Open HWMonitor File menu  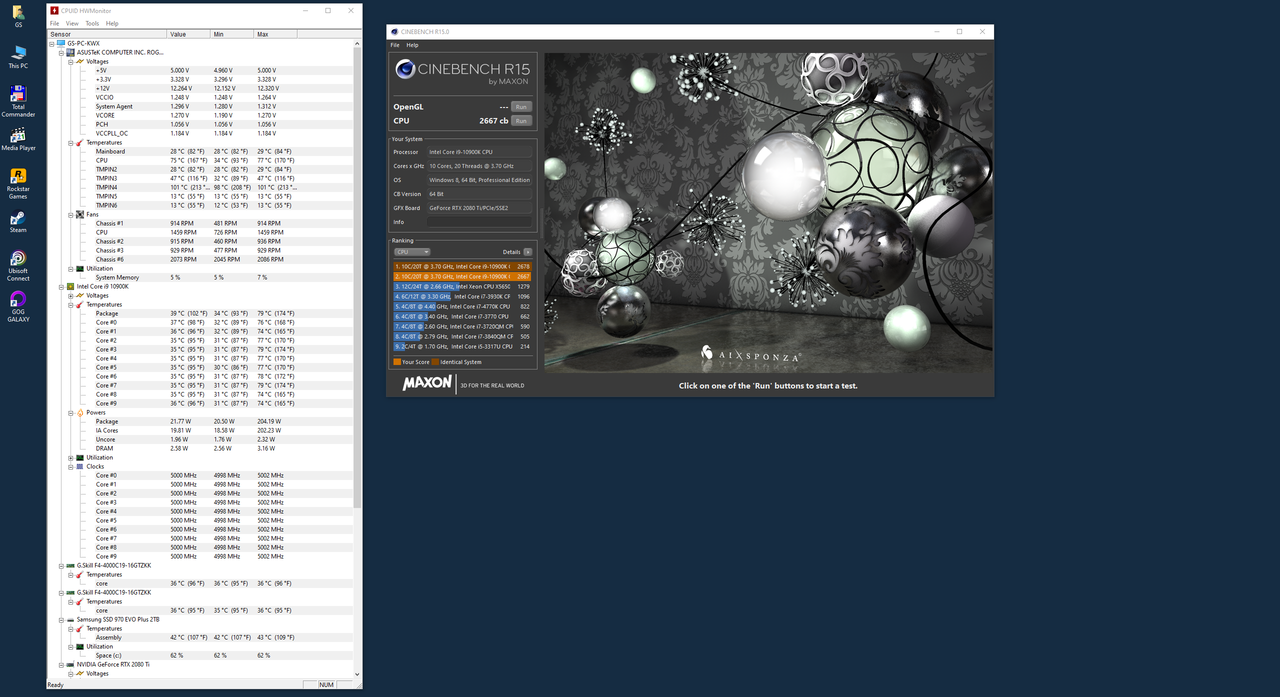[55, 23]
